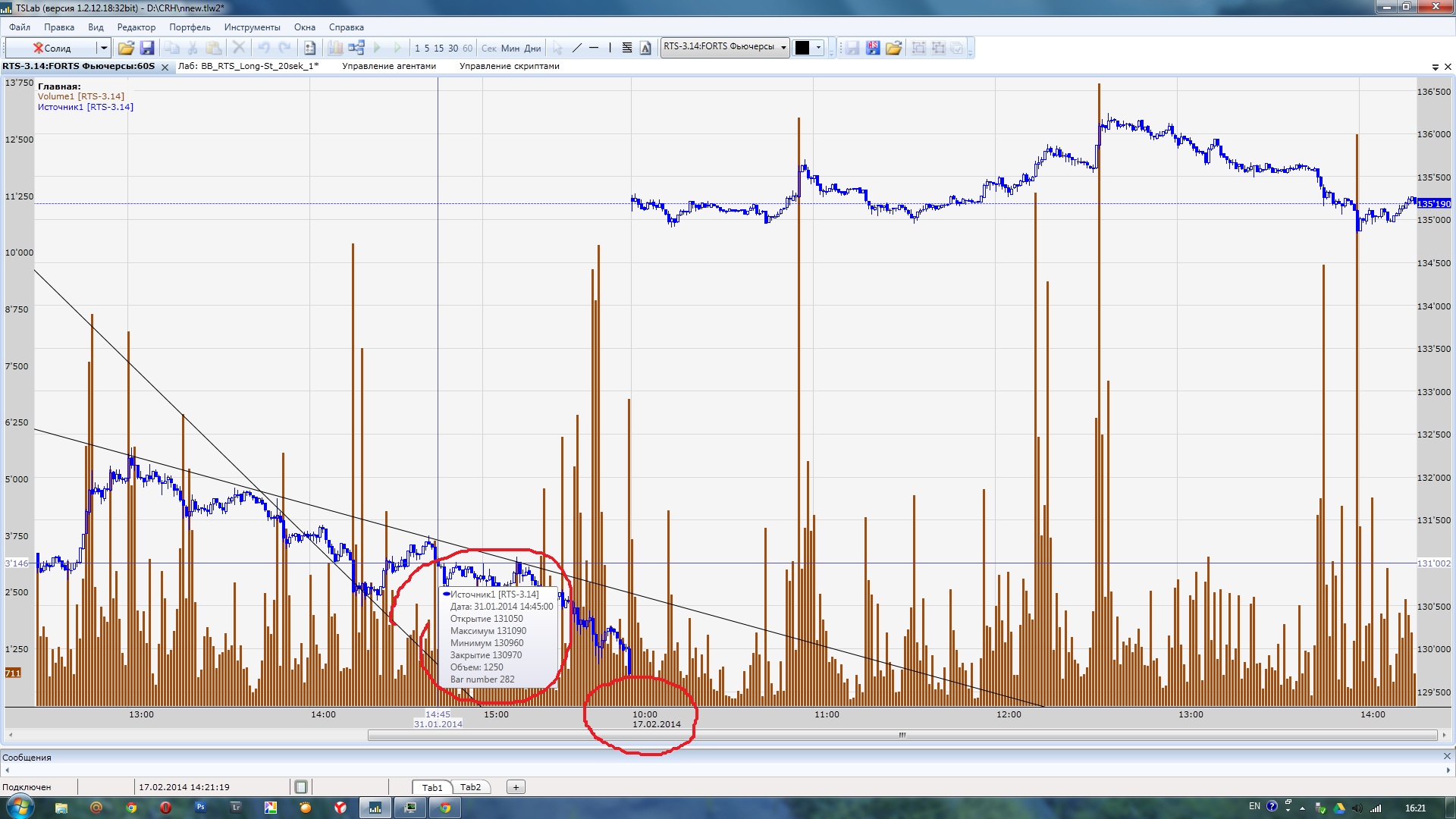
Task: Click the bar chart toolbar icon
Action: [334, 48]
